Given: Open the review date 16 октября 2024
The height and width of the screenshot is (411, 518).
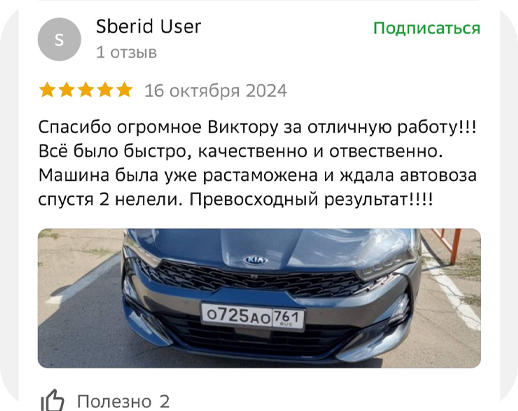Looking at the screenshot, I should point(215,91).
